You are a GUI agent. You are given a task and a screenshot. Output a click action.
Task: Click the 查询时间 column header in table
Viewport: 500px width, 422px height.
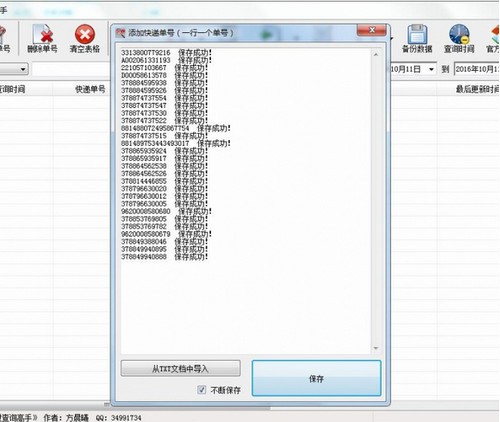12,89
